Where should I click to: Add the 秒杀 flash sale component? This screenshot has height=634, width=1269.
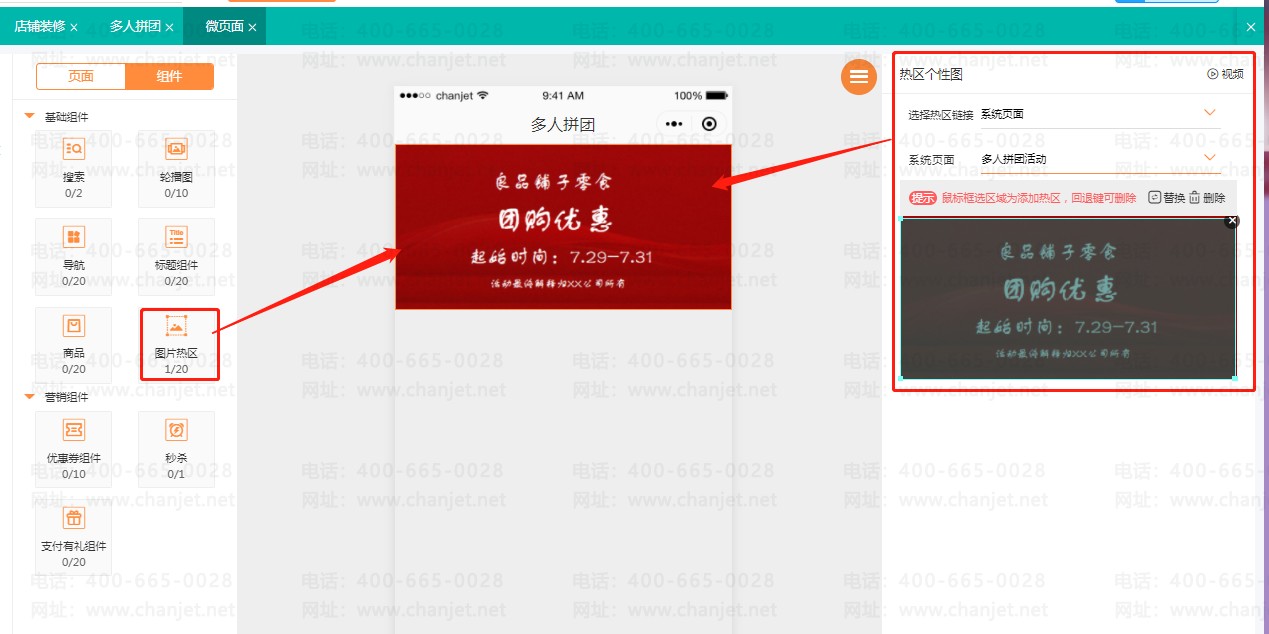coord(176,448)
